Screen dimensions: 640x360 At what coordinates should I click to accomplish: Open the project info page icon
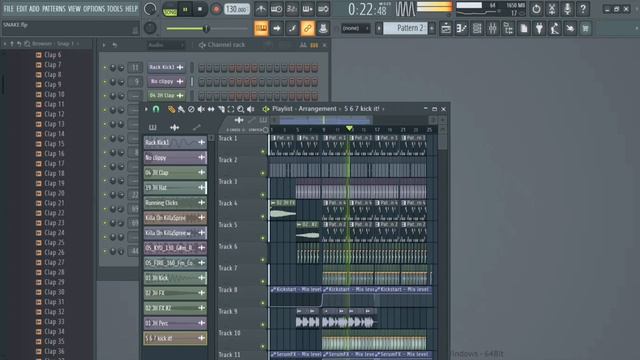[x=524, y=29]
